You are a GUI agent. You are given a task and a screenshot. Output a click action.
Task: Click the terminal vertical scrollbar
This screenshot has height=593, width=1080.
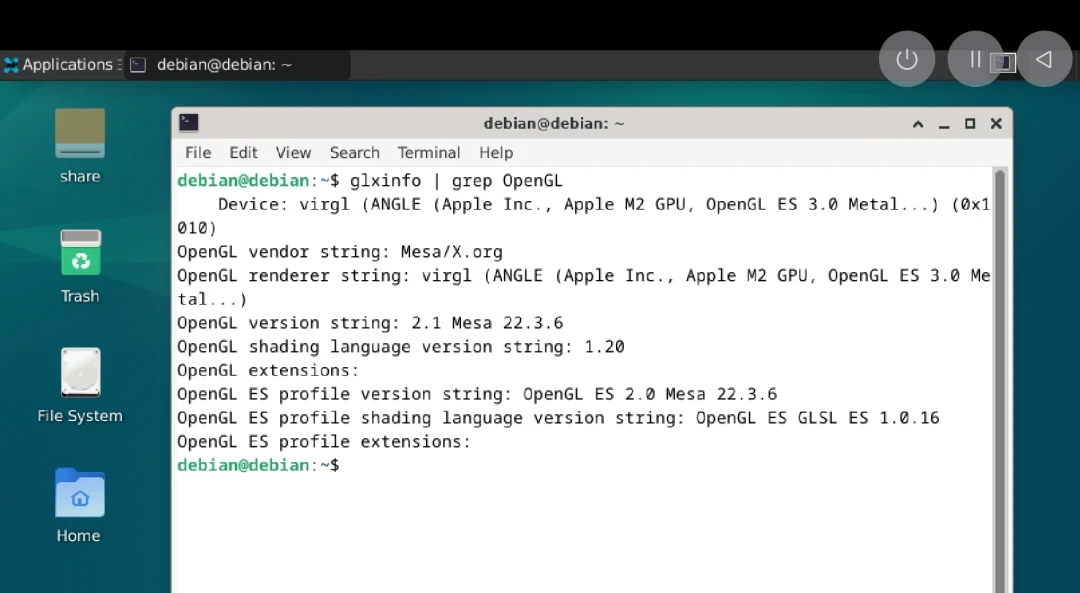pyautogui.click(x=1000, y=380)
